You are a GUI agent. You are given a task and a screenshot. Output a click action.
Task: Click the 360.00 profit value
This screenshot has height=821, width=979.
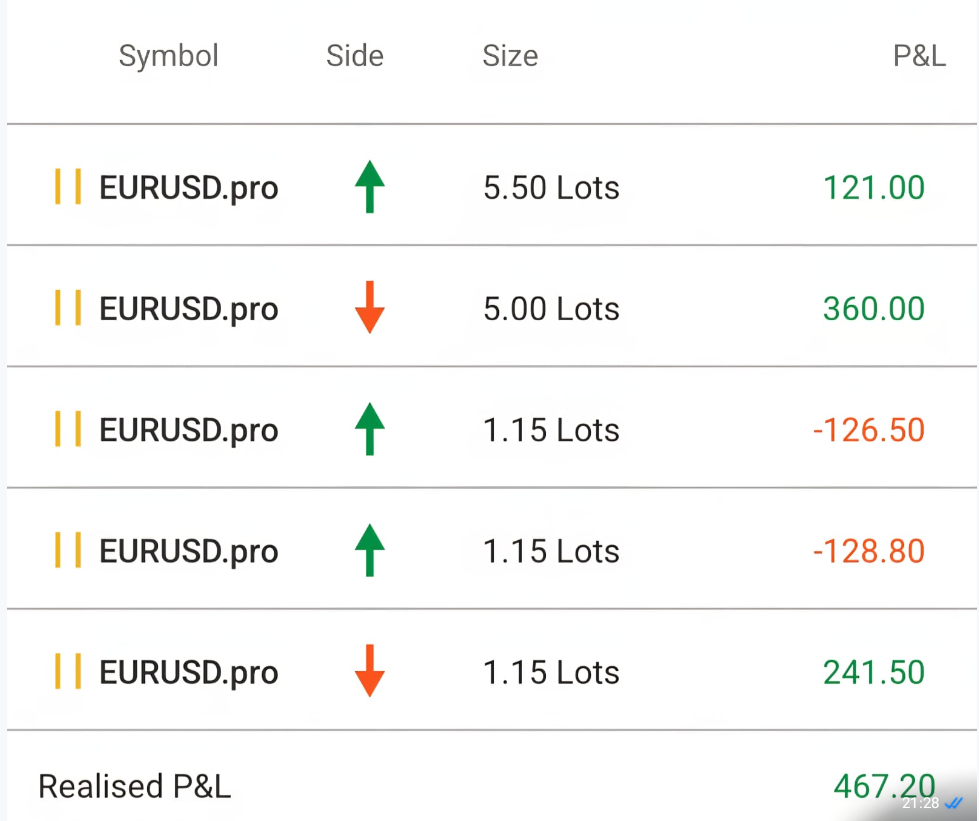click(x=873, y=309)
